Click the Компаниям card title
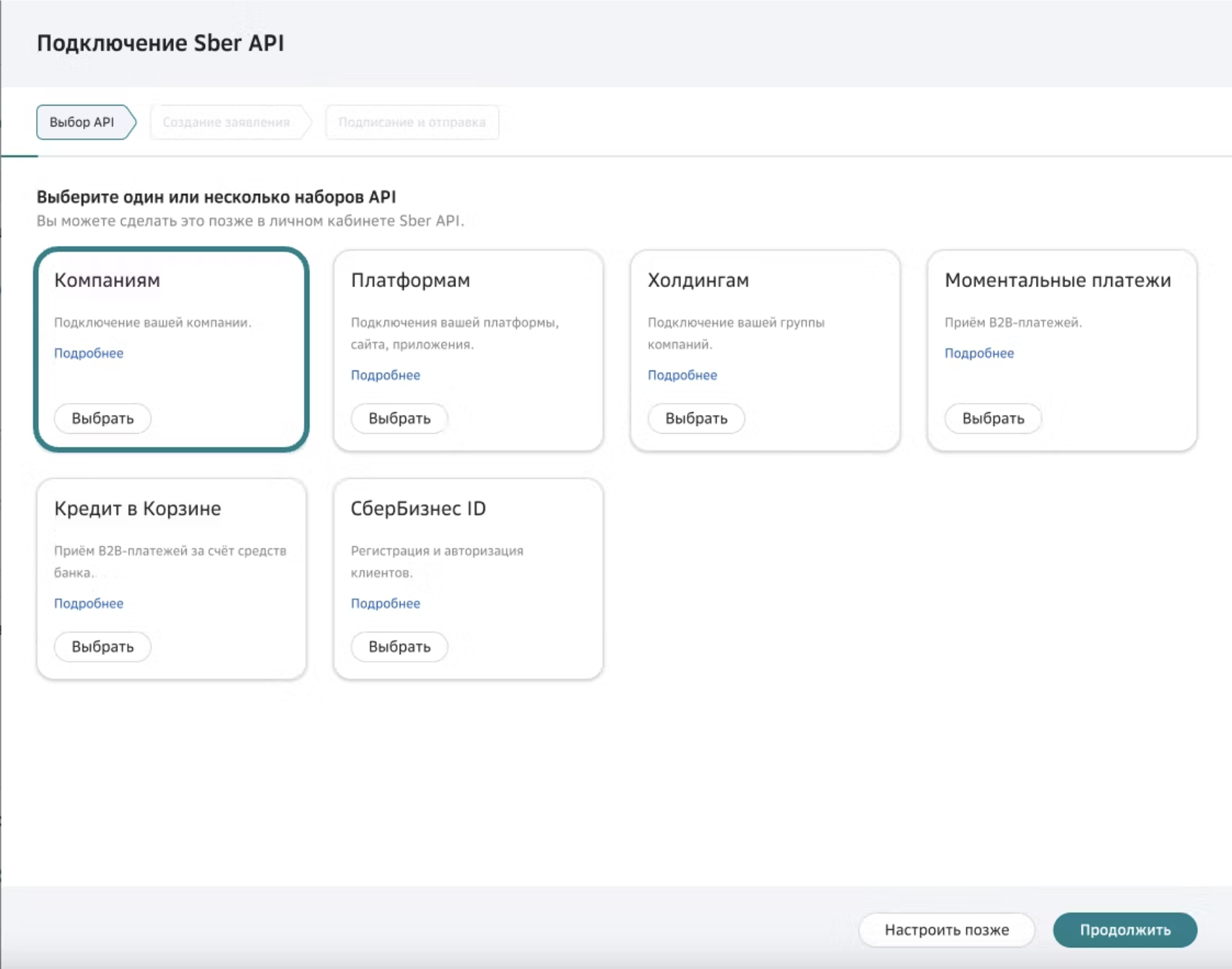Viewport: 1232px width, 969px height. [107, 280]
